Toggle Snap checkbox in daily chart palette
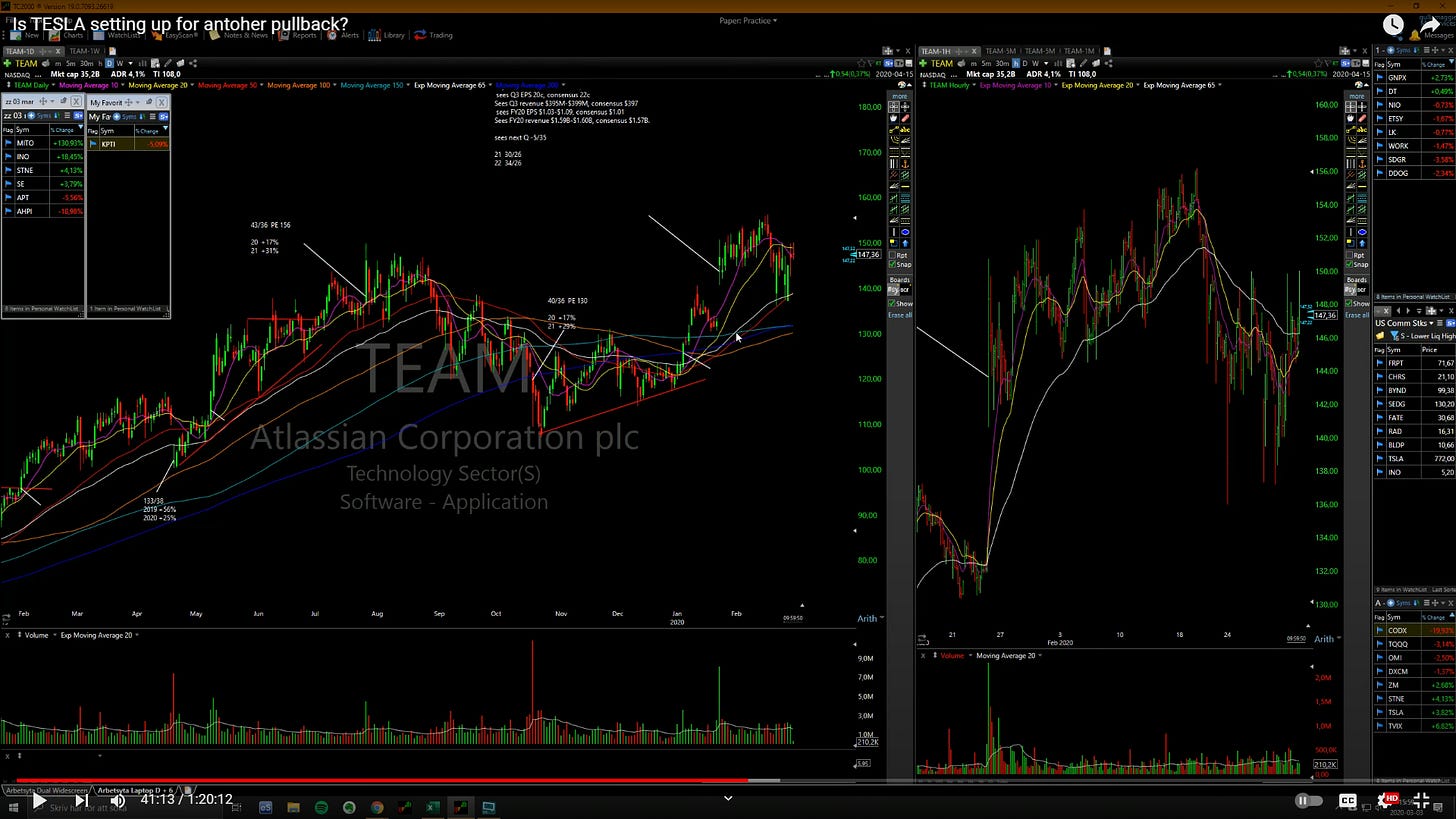Screen dimensions: 1456x819 point(892,264)
